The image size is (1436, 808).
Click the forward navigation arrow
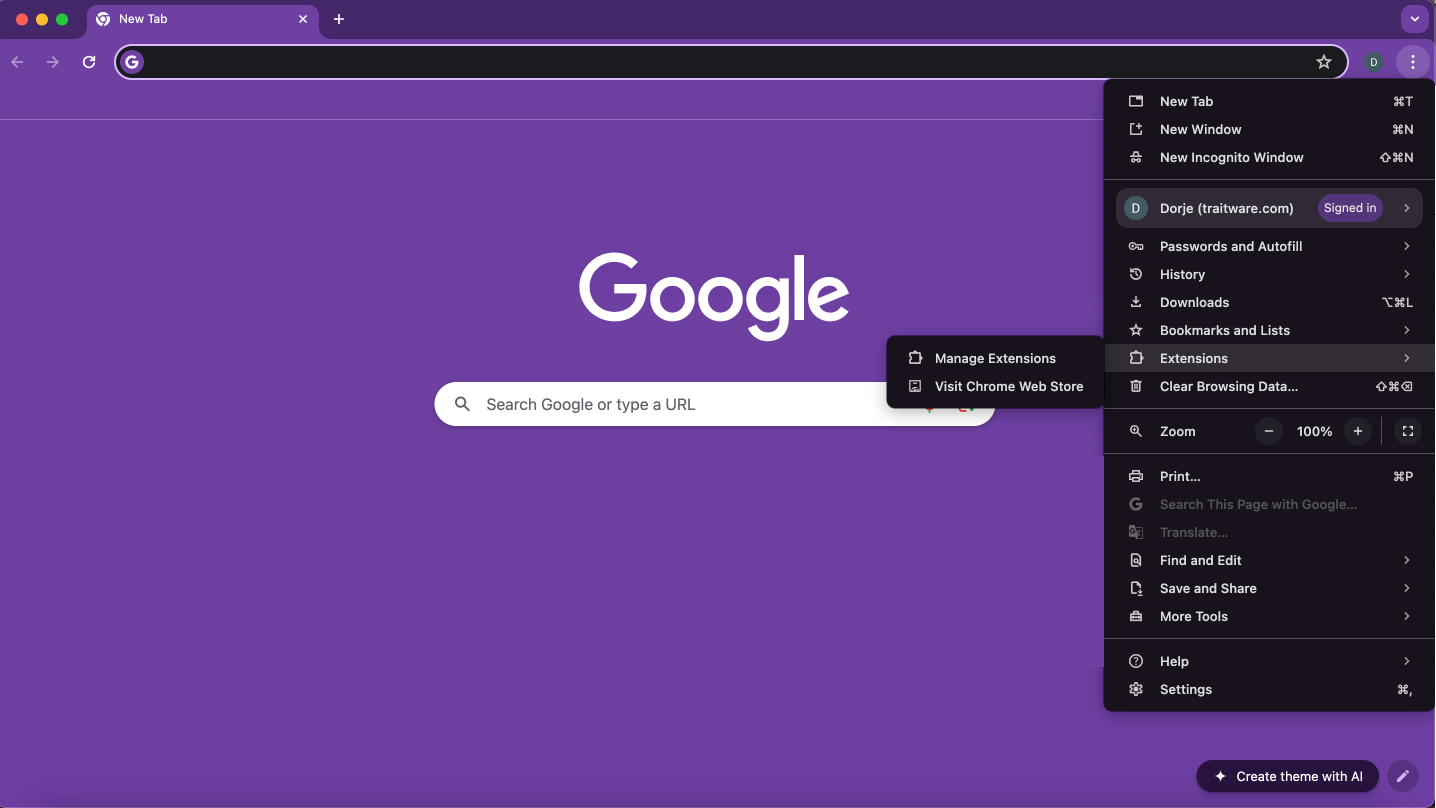(53, 62)
